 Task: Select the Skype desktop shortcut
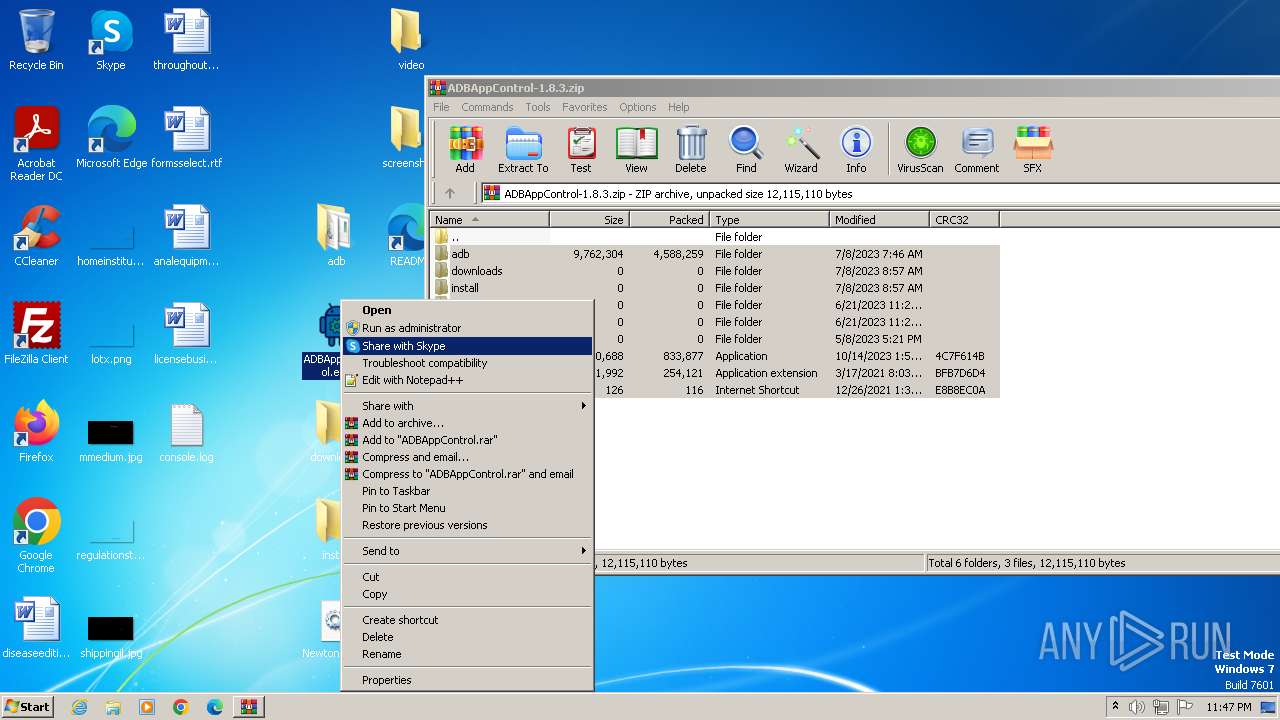[x=111, y=40]
